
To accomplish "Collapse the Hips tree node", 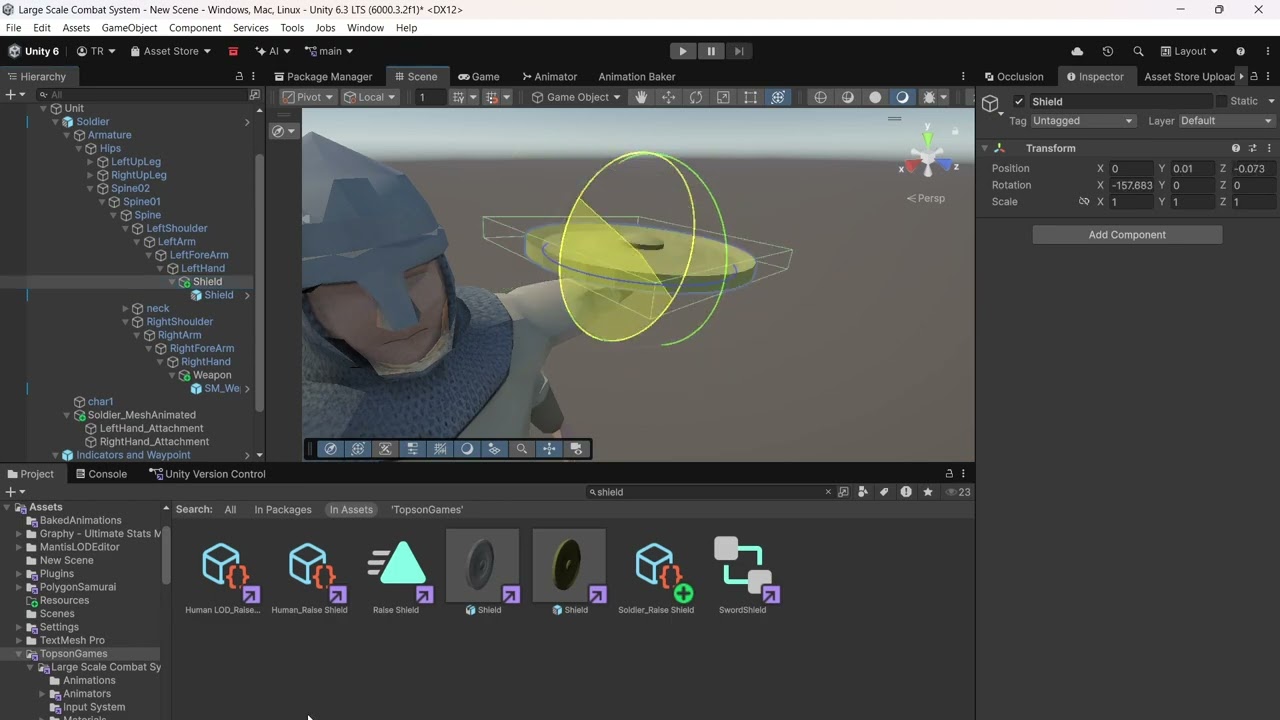I will (80, 148).
